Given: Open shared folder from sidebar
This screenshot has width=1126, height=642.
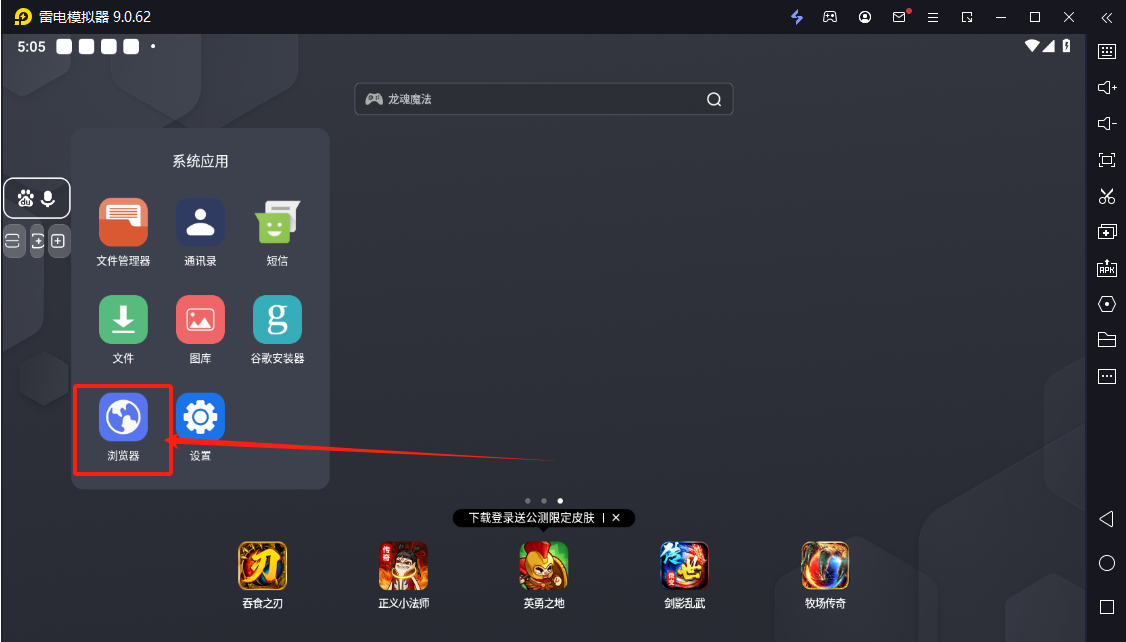Looking at the screenshot, I should coord(1107,340).
